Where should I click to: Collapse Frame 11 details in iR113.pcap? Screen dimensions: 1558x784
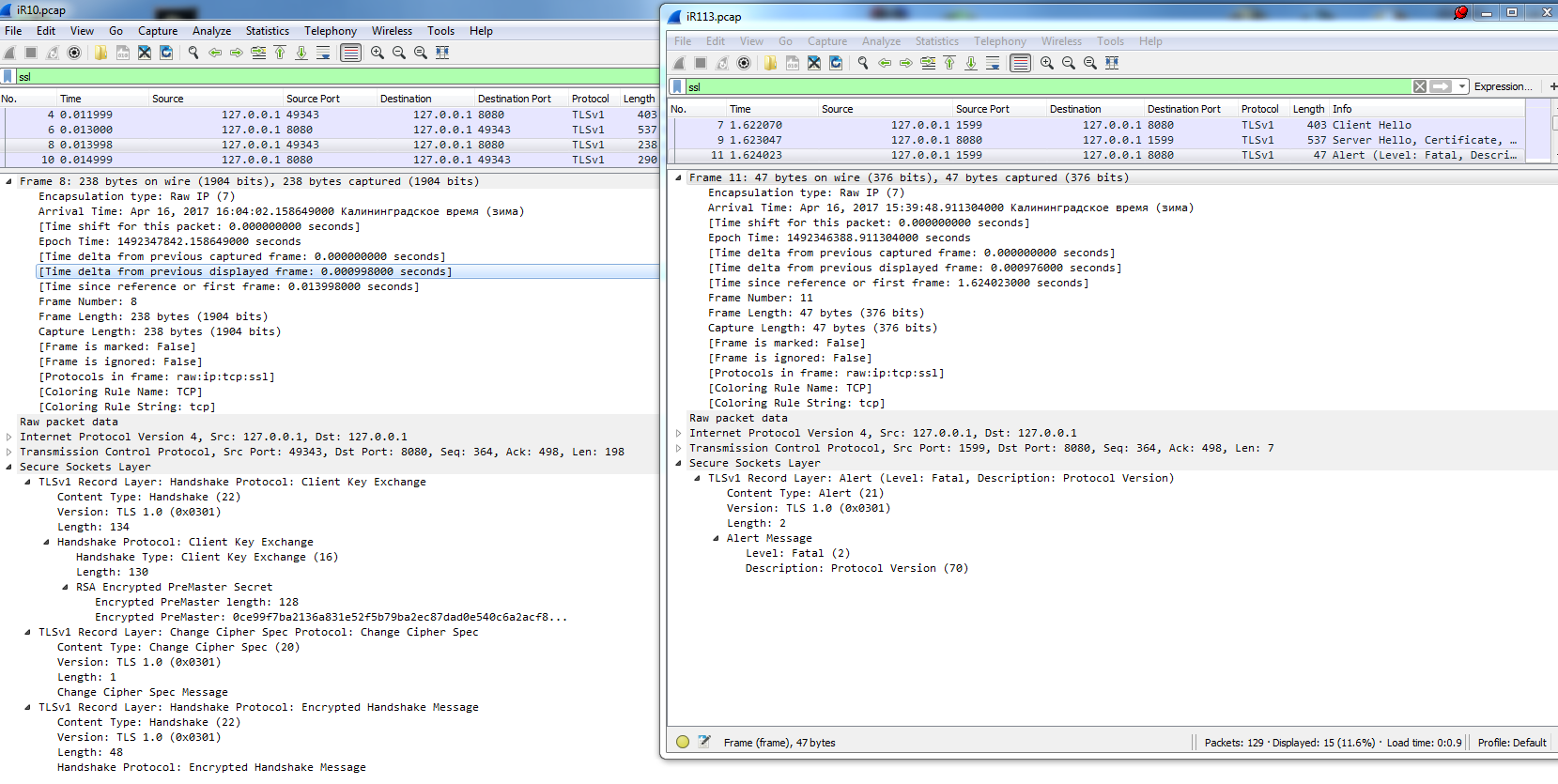(678, 177)
